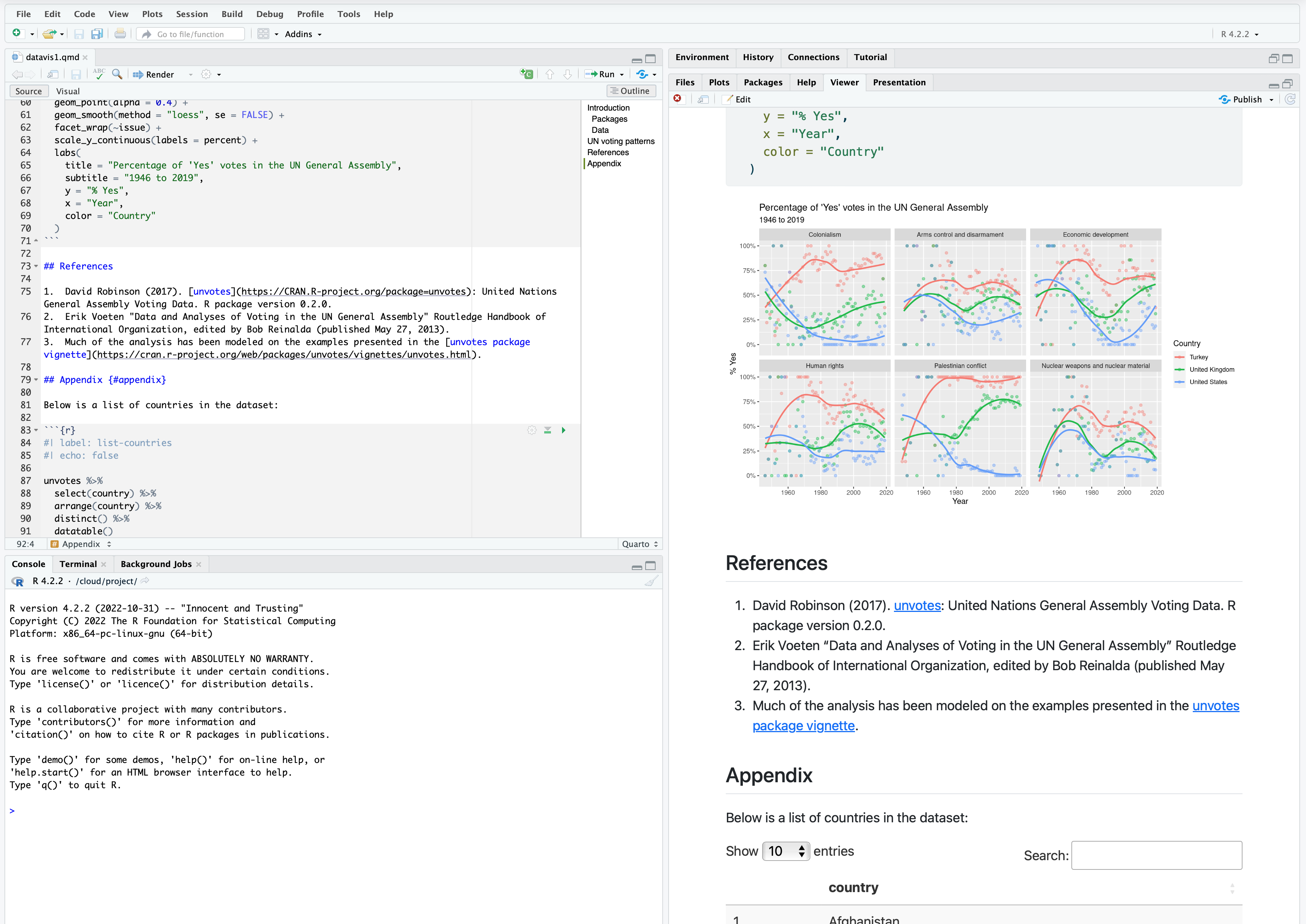Switch the editor to Visual mode
Viewport: 1306px width, 924px height.
click(68, 91)
